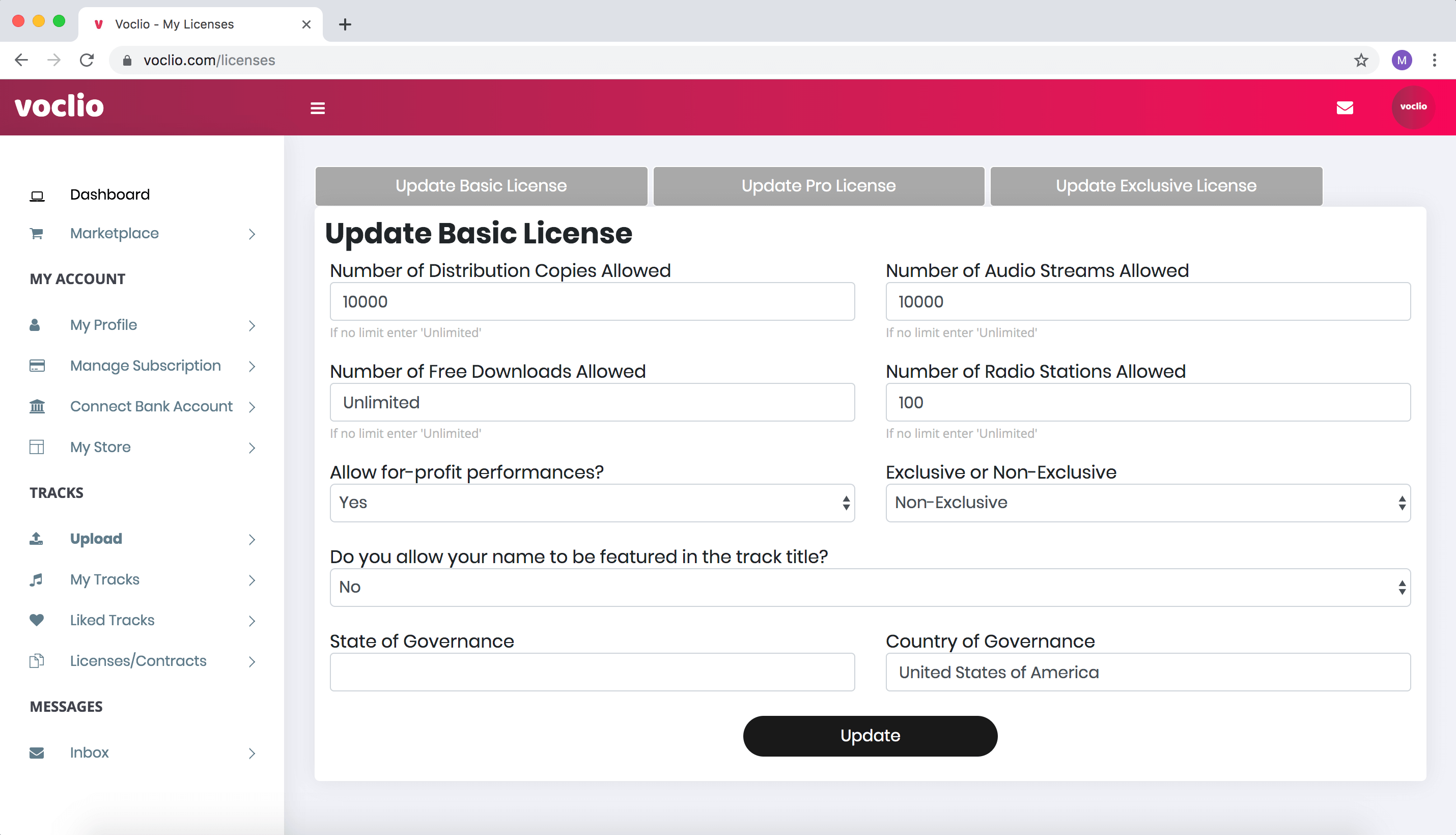The height and width of the screenshot is (835, 1456).
Task: Open the envelope messages icon in header
Action: coord(1344,108)
